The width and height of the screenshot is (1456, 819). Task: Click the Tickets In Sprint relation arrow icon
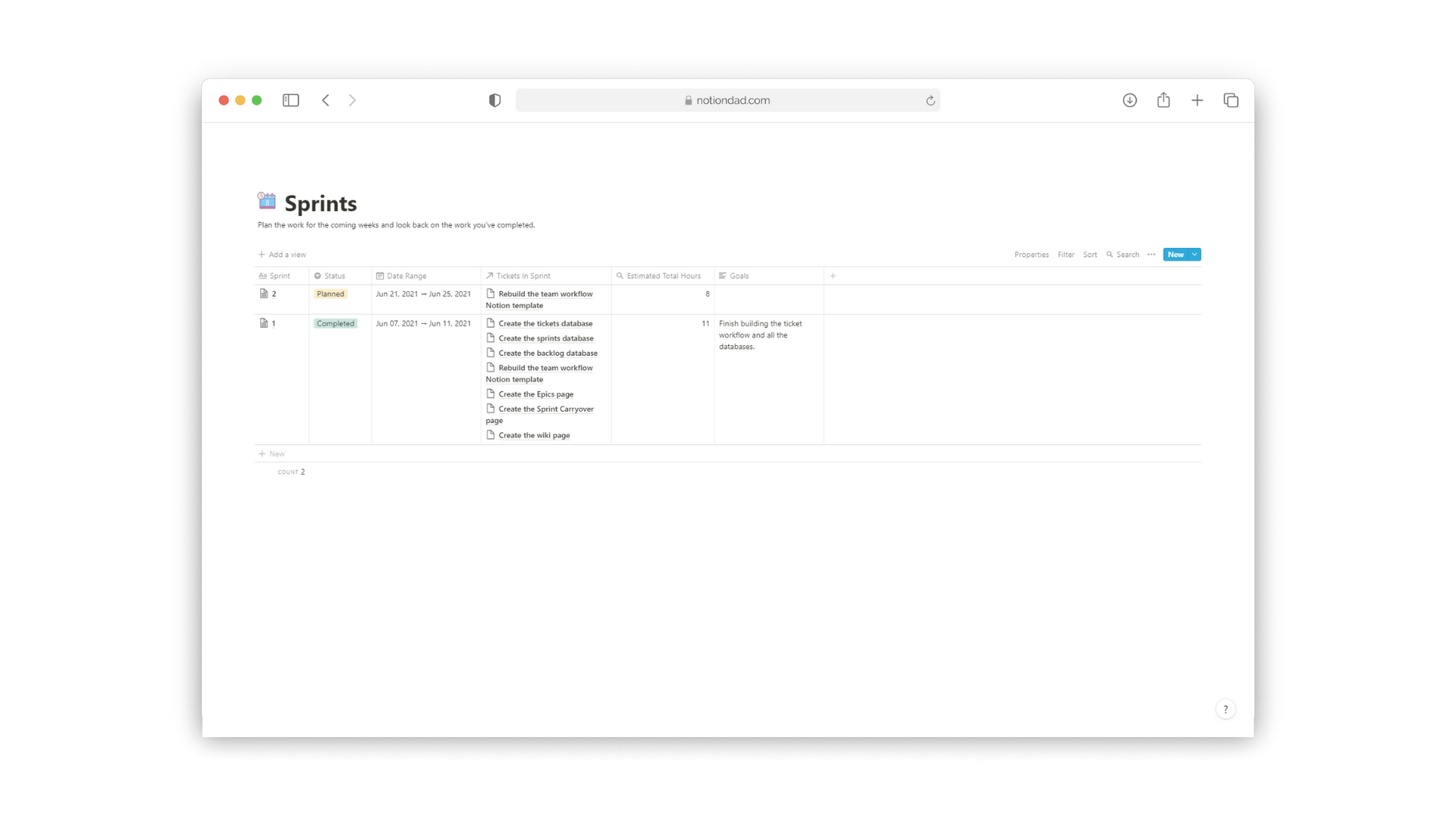489,276
